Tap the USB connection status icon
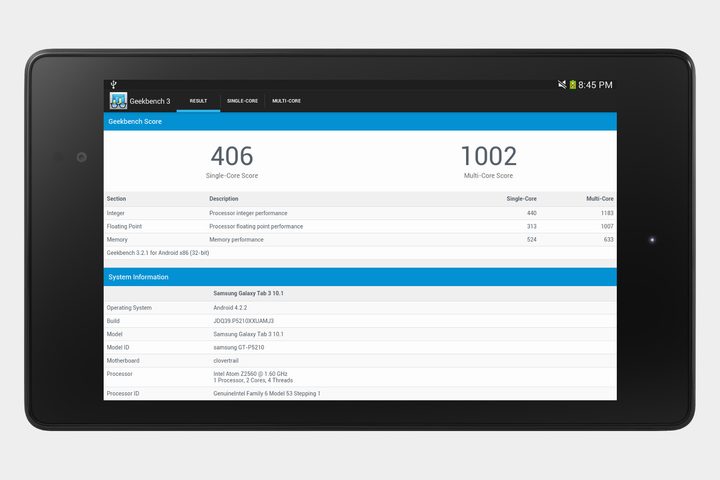This screenshot has height=480, width=720. [113, 85]
